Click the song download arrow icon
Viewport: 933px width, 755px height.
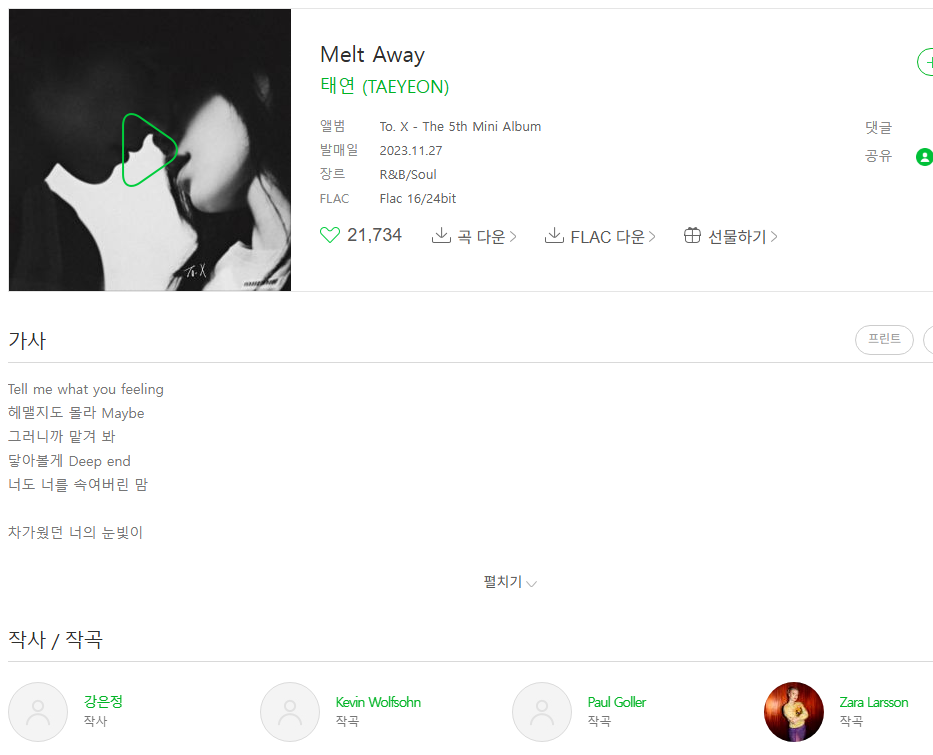click(x=441, y=235)
